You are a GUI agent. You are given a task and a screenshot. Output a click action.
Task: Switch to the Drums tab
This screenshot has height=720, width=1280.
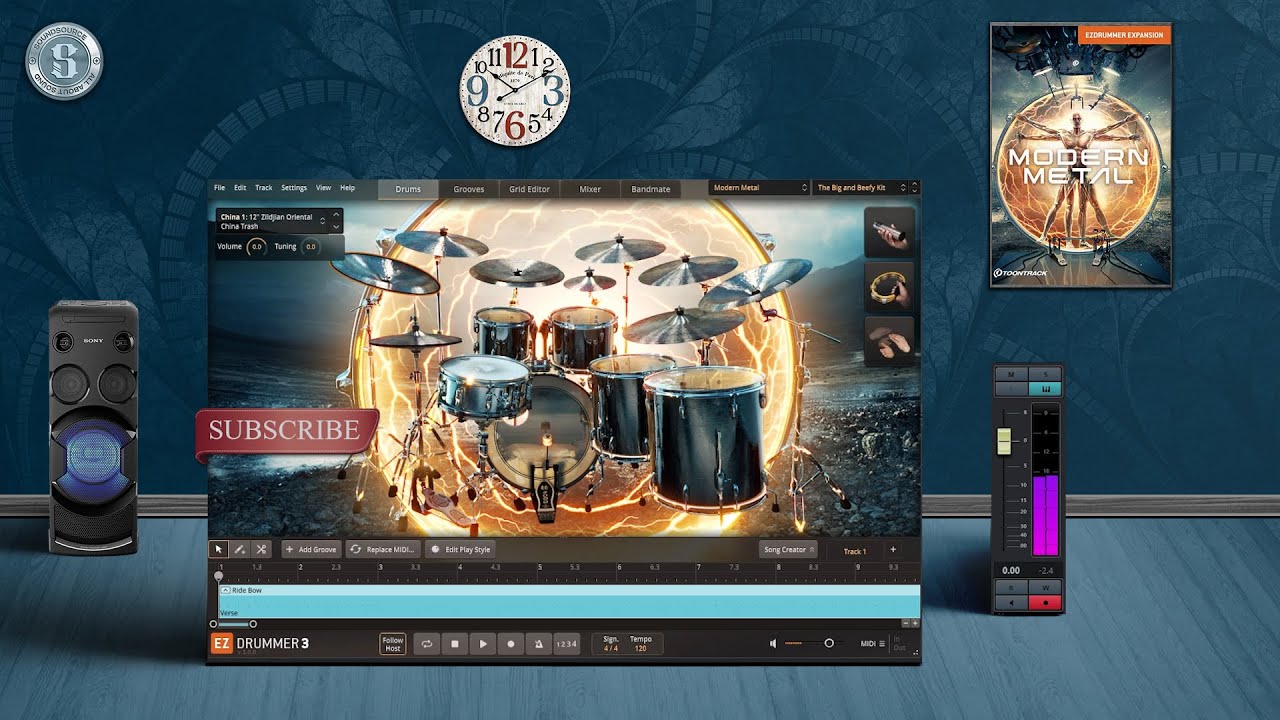click(x=408, y=189)
